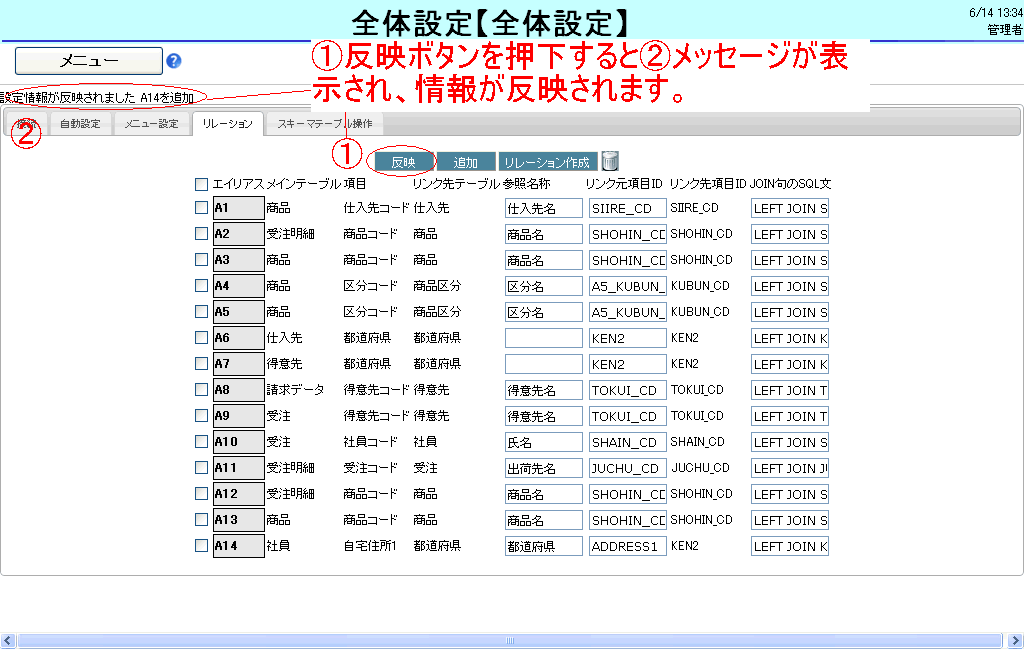Check the box beside alias A14
This screenshot has height=649, width=1024.
tap(202, 545)
